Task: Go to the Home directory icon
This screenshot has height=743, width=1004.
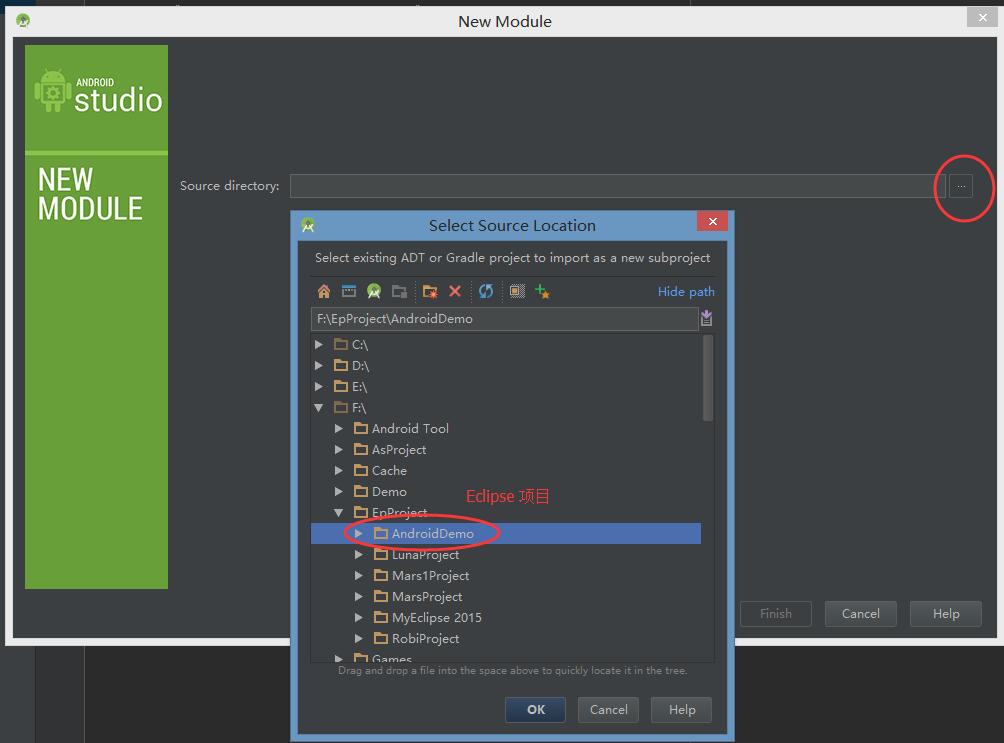Action: 324,291
